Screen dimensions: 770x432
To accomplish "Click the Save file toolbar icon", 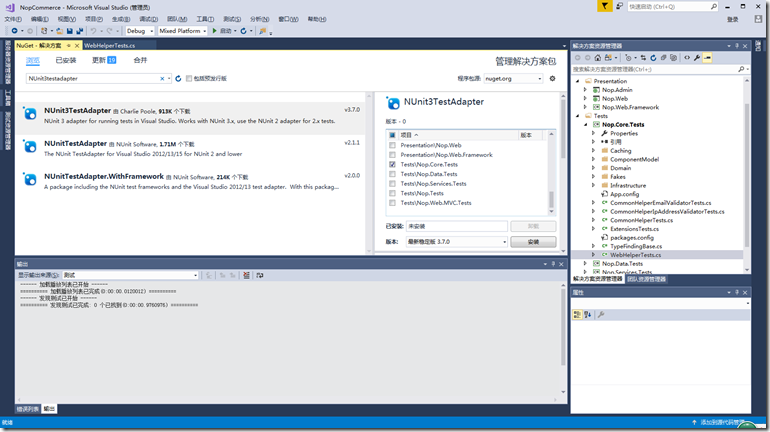I will coord(70,31).
